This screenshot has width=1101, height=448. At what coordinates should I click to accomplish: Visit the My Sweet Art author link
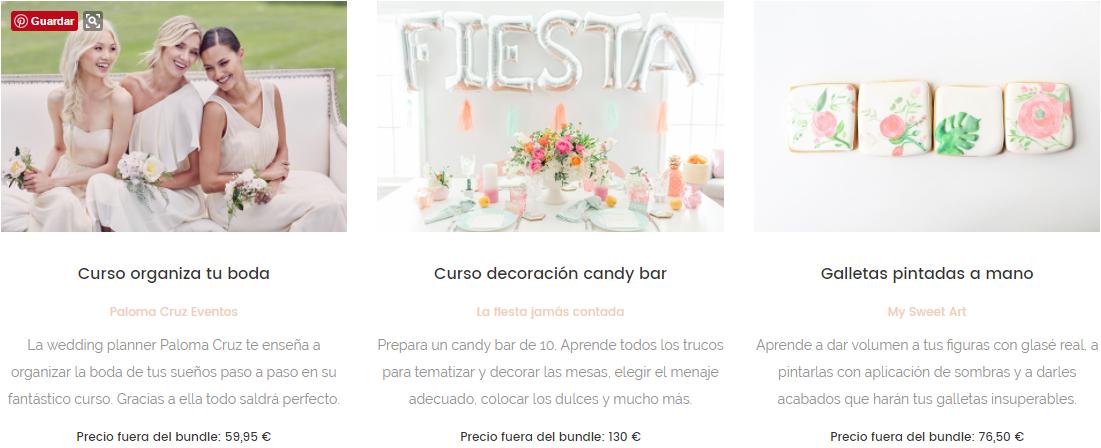click(x=927, y=311)
